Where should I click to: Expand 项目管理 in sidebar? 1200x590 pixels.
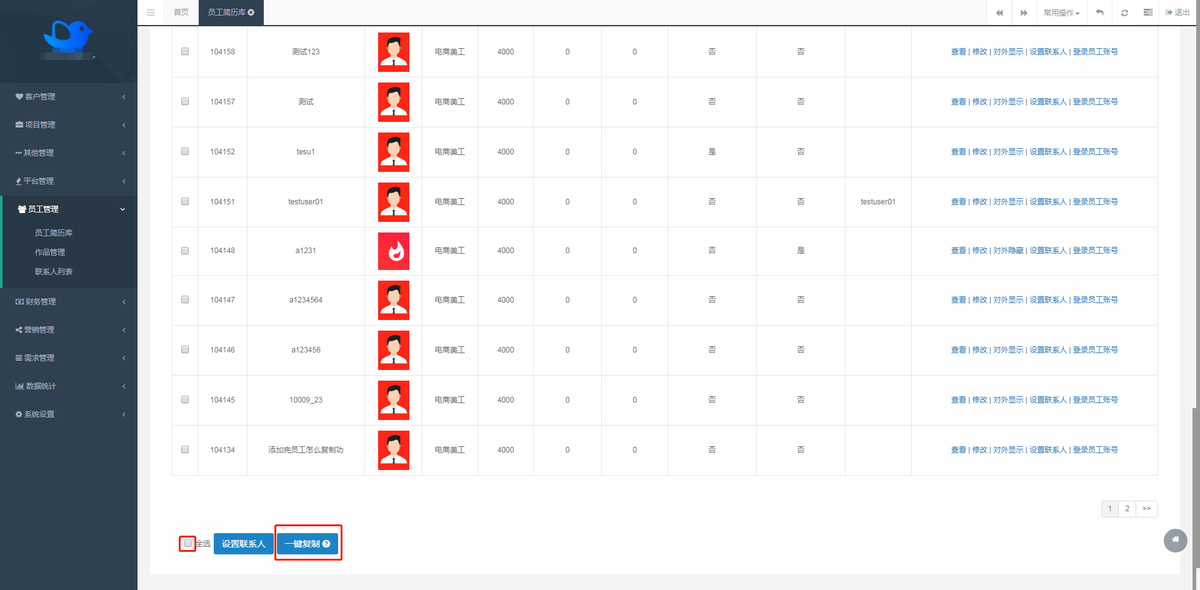pos(68,125)
